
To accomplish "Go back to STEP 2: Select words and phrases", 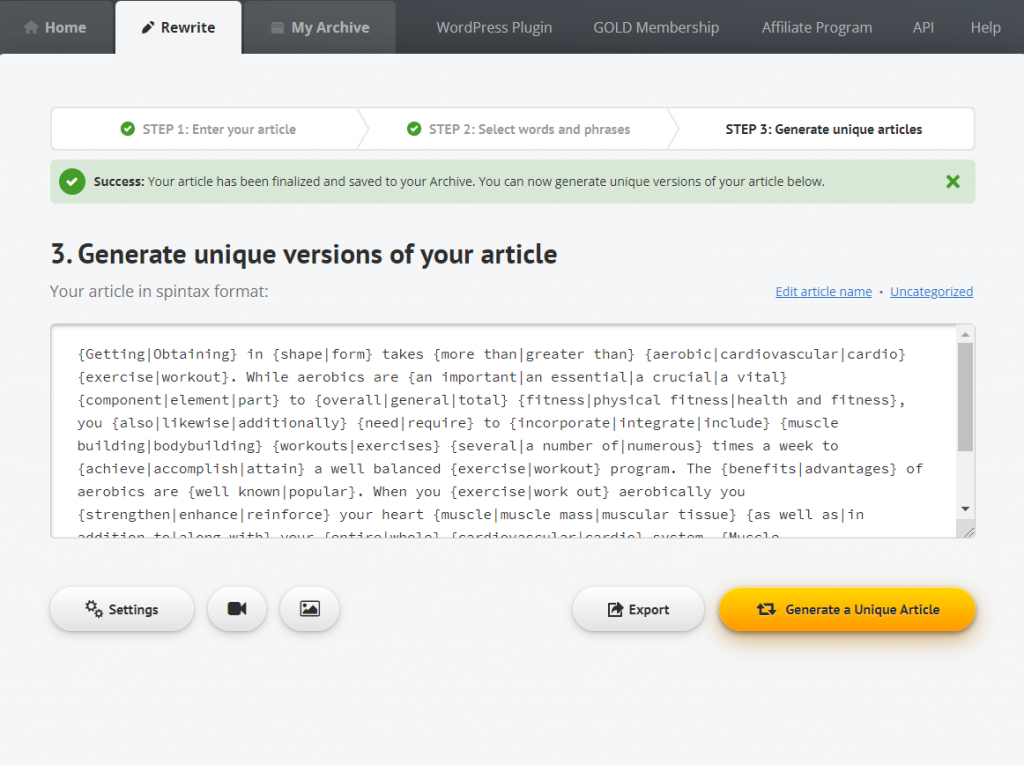I will point(518,129).
